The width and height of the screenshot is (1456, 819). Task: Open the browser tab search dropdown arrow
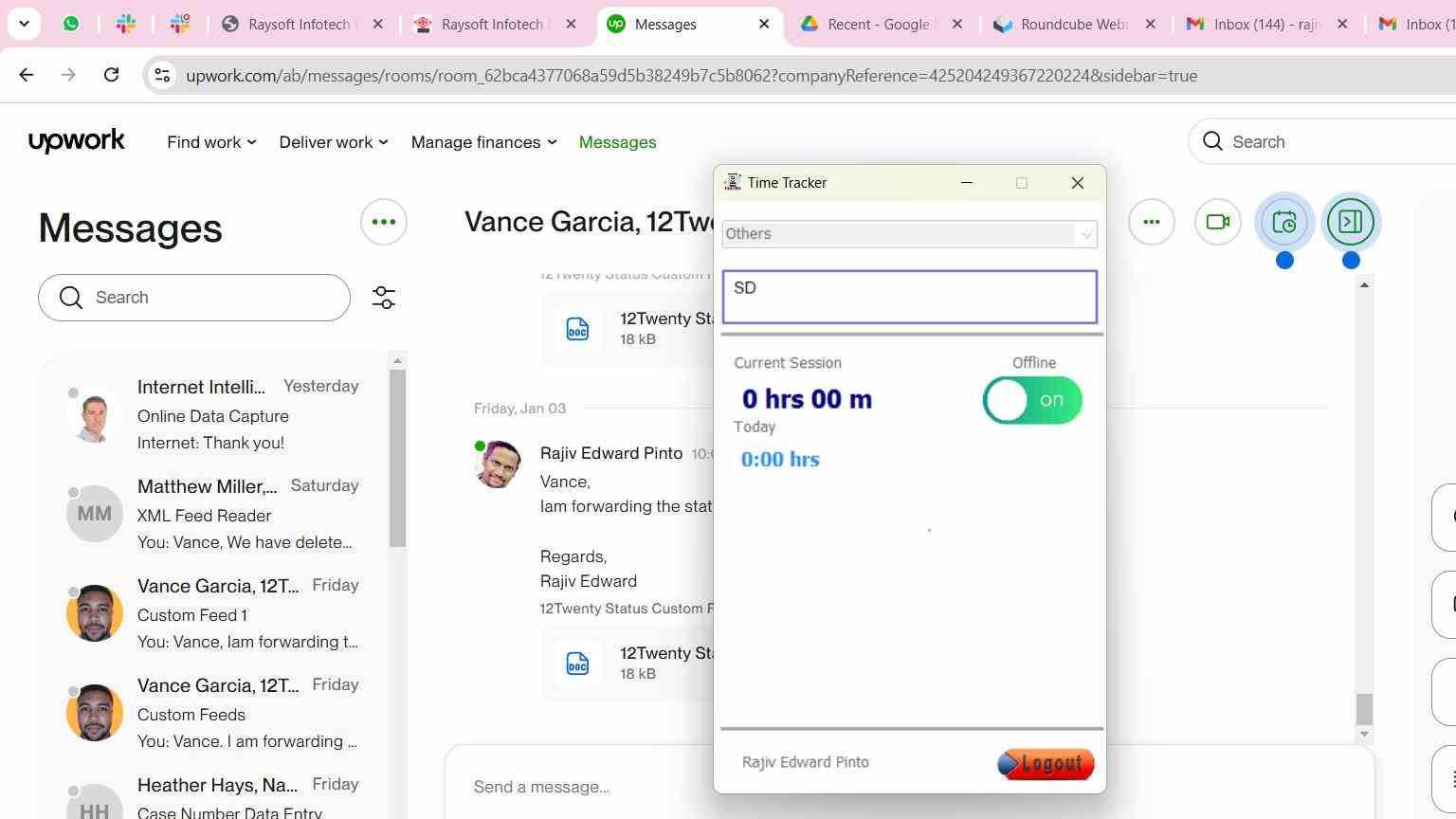click(24, 24)
